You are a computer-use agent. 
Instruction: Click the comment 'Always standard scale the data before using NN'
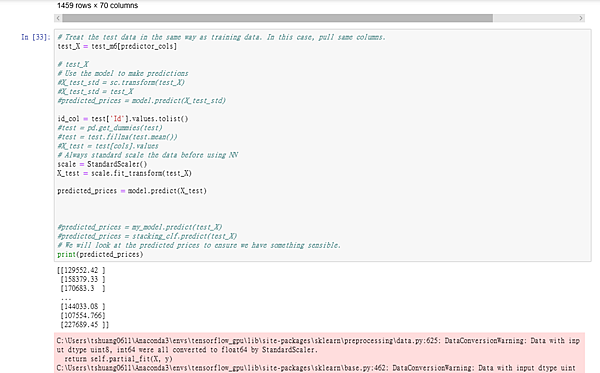click(x=151, y=155)
